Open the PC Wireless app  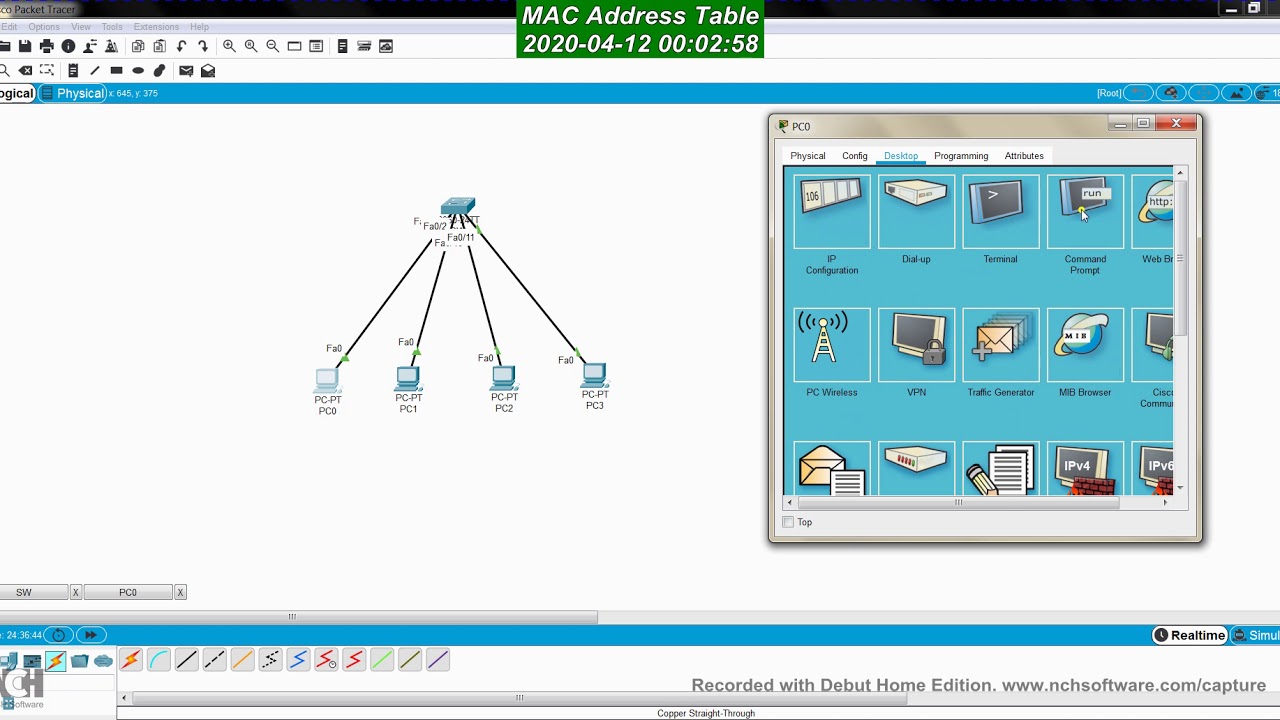pyautogui.click(x=832, y=346)
